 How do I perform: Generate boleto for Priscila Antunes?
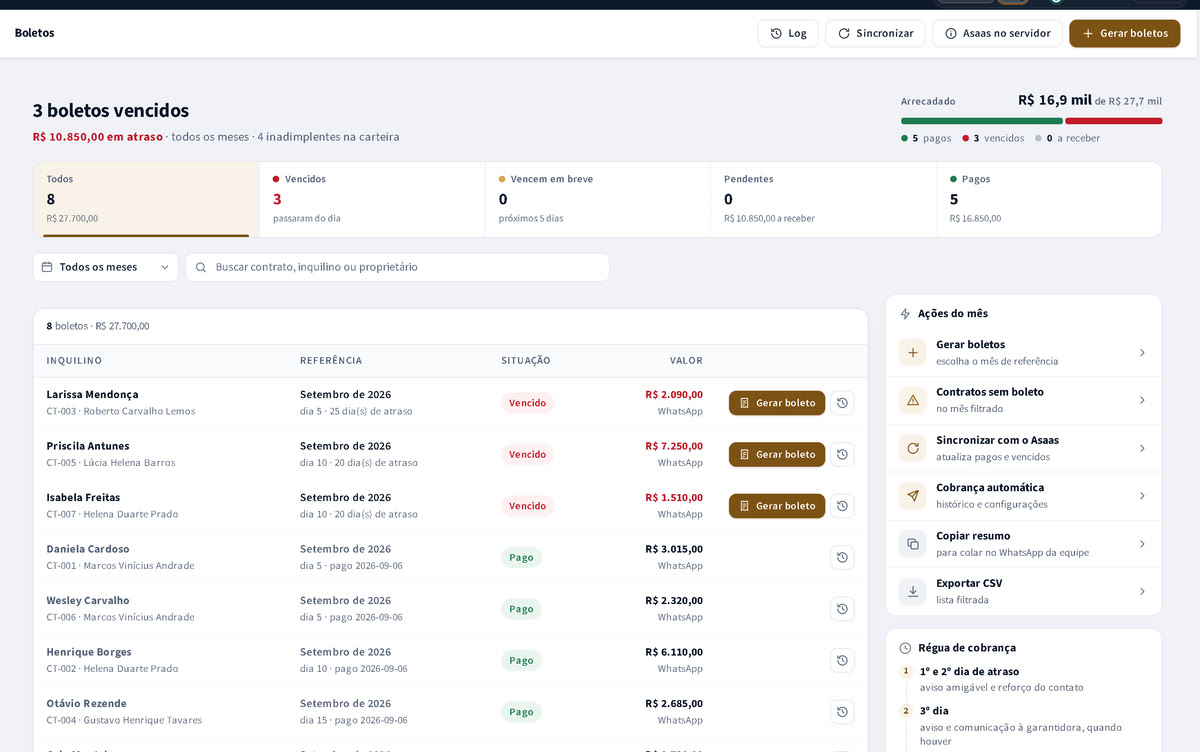[x=777, y=454]
